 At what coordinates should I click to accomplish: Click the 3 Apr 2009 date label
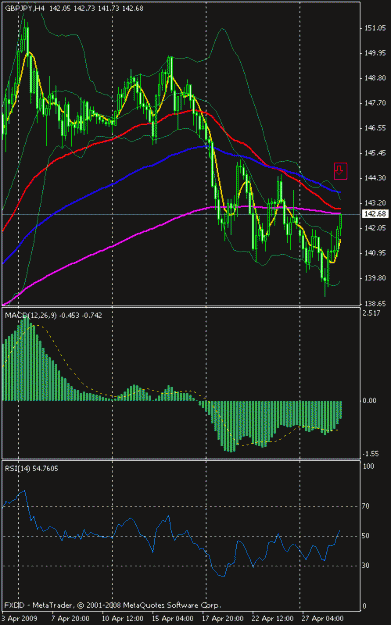(x=19, y=619)
